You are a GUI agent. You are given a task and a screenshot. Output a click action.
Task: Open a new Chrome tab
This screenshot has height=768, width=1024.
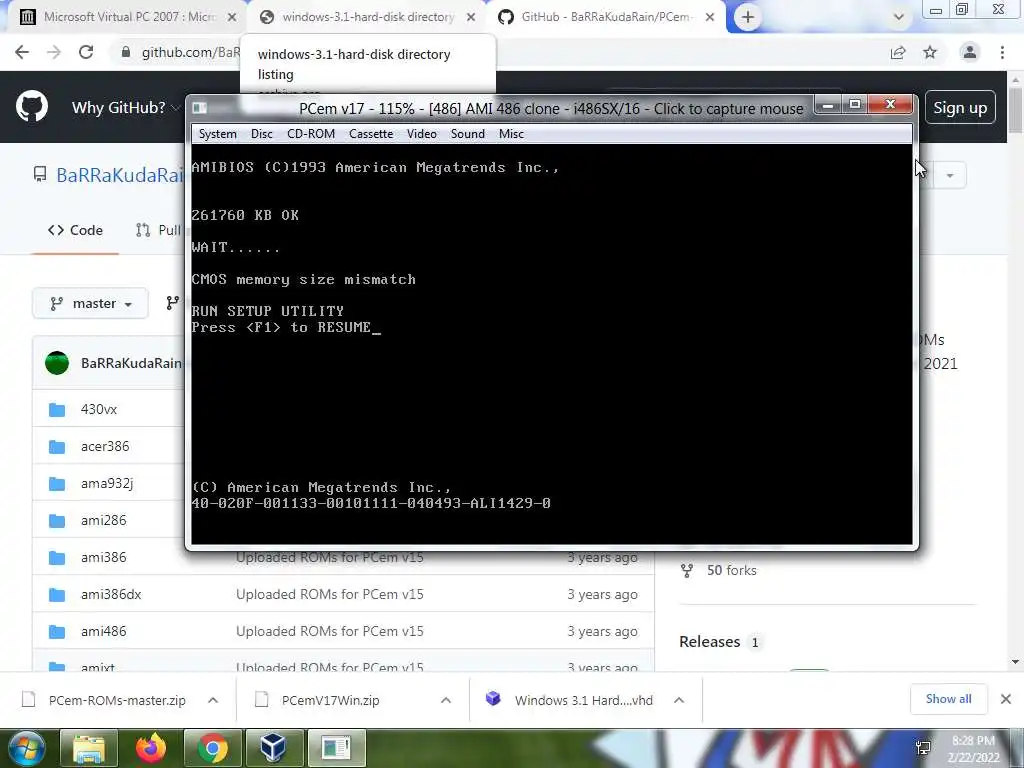748,18
